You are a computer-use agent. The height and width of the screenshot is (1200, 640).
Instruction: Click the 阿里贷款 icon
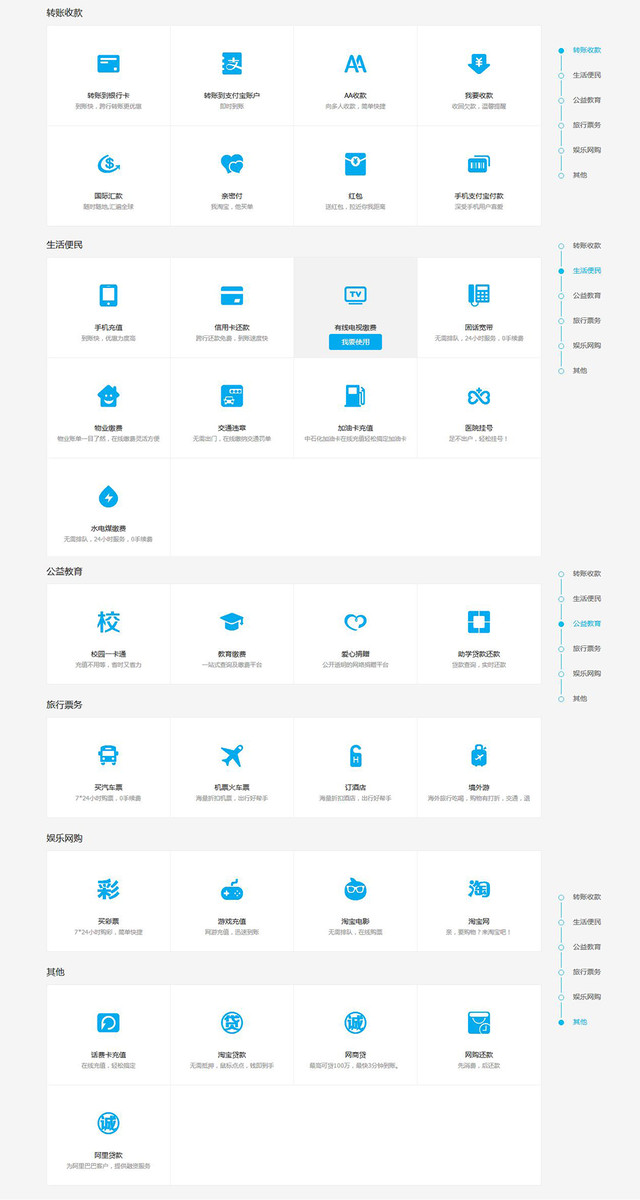tap(108, 1122)
